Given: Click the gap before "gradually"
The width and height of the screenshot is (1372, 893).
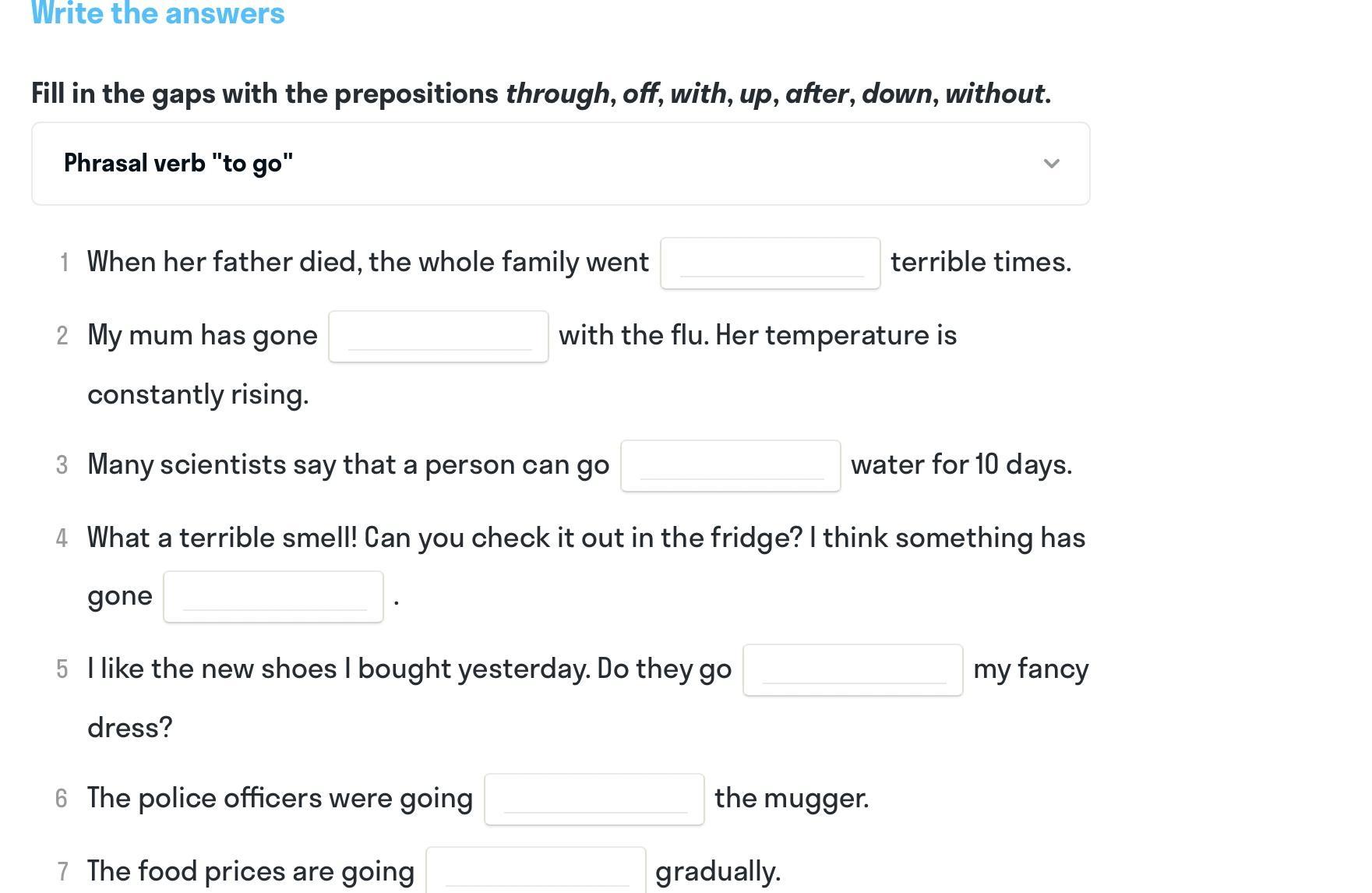Looking at the screenshot, I should click(x=536, y=870).
